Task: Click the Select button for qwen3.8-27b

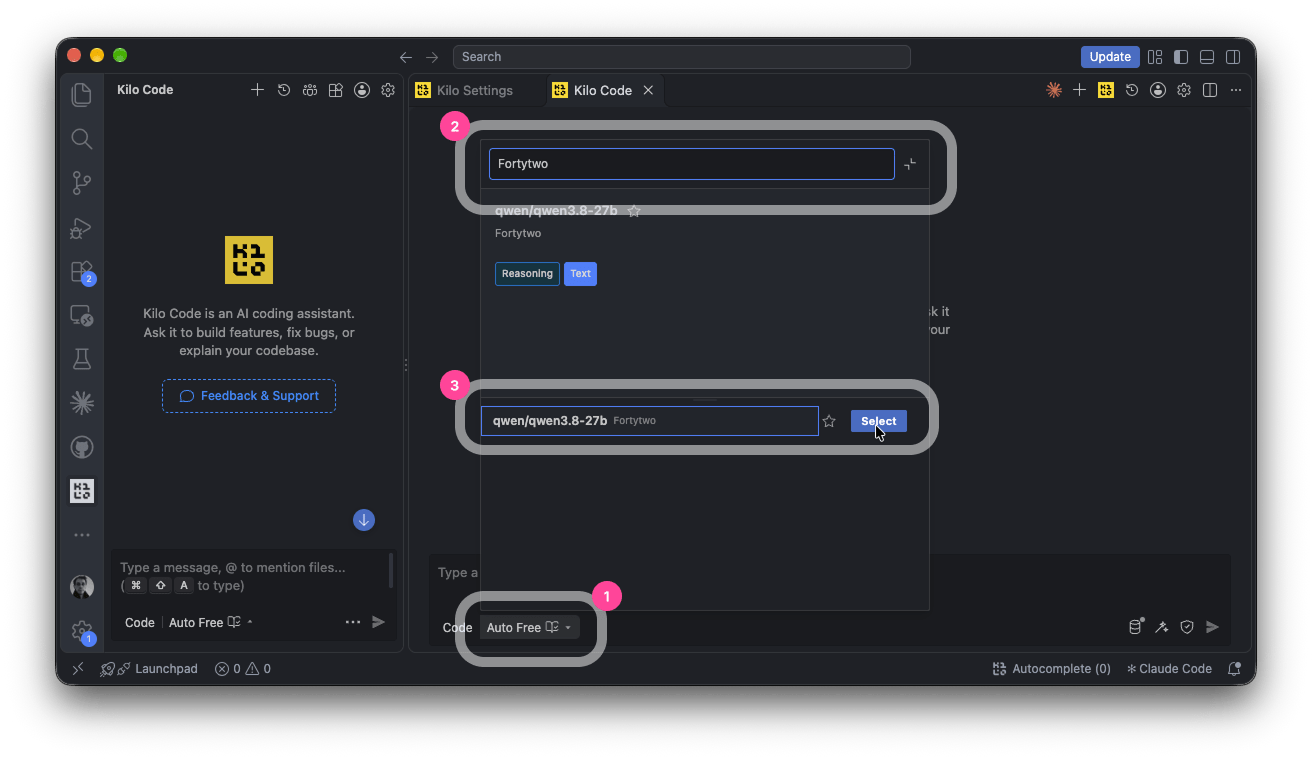Action: (x=879, y=421)
